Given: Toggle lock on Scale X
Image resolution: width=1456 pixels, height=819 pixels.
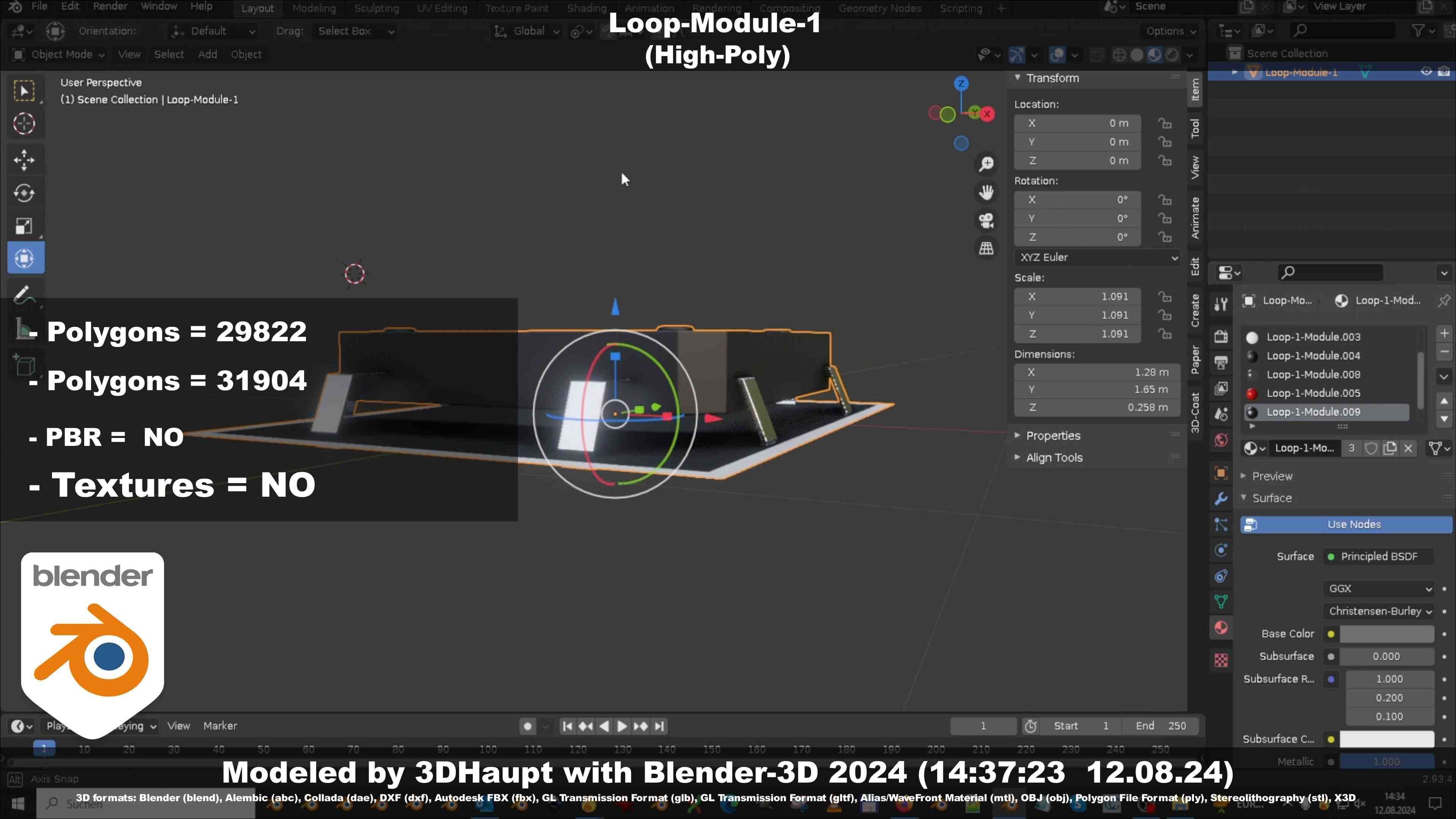Looking at the screenshot, I should click(x=1164, y=297).
